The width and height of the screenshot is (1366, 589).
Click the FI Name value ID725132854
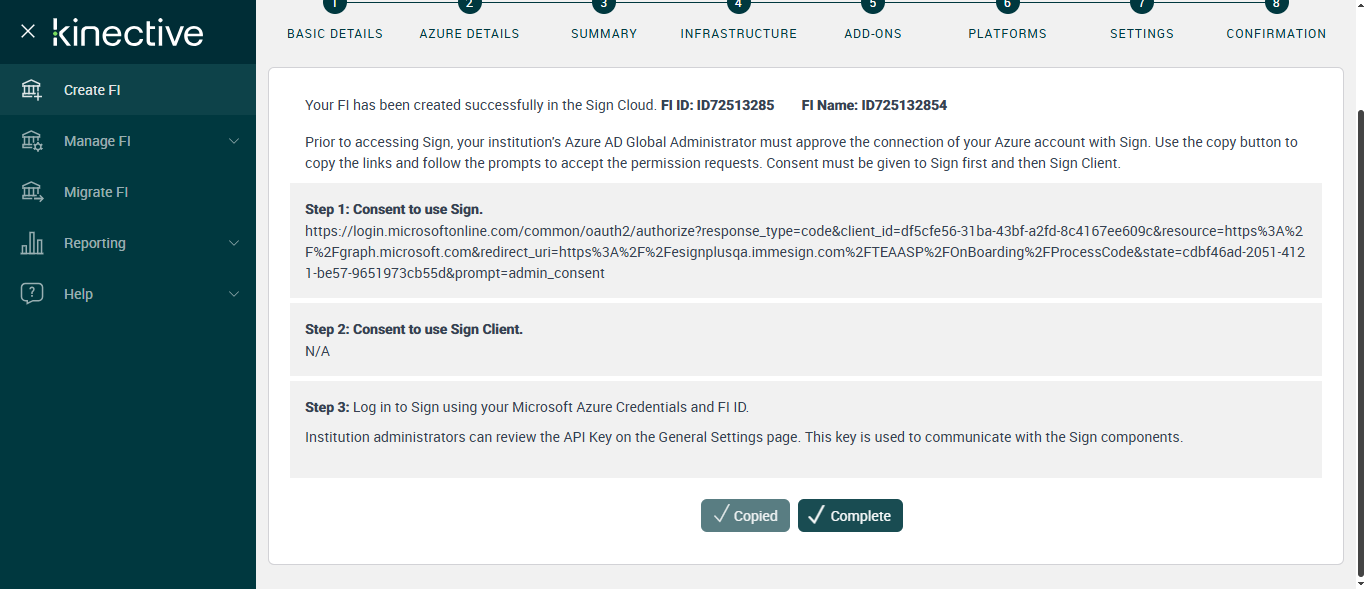coord(904,105)
